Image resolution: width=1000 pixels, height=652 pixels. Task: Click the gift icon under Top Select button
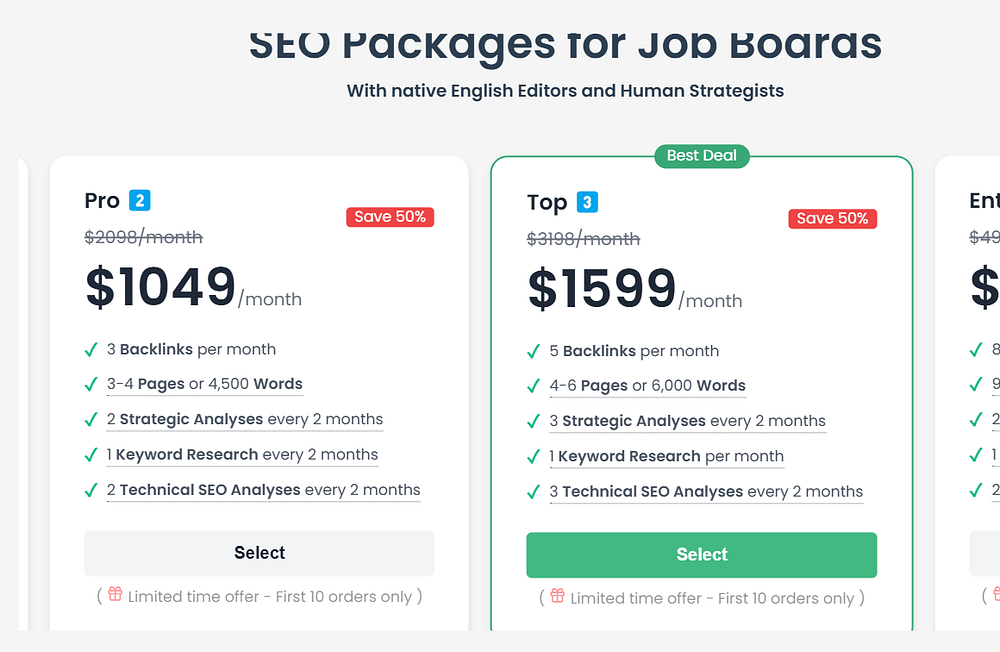click(x=558, y=597)
